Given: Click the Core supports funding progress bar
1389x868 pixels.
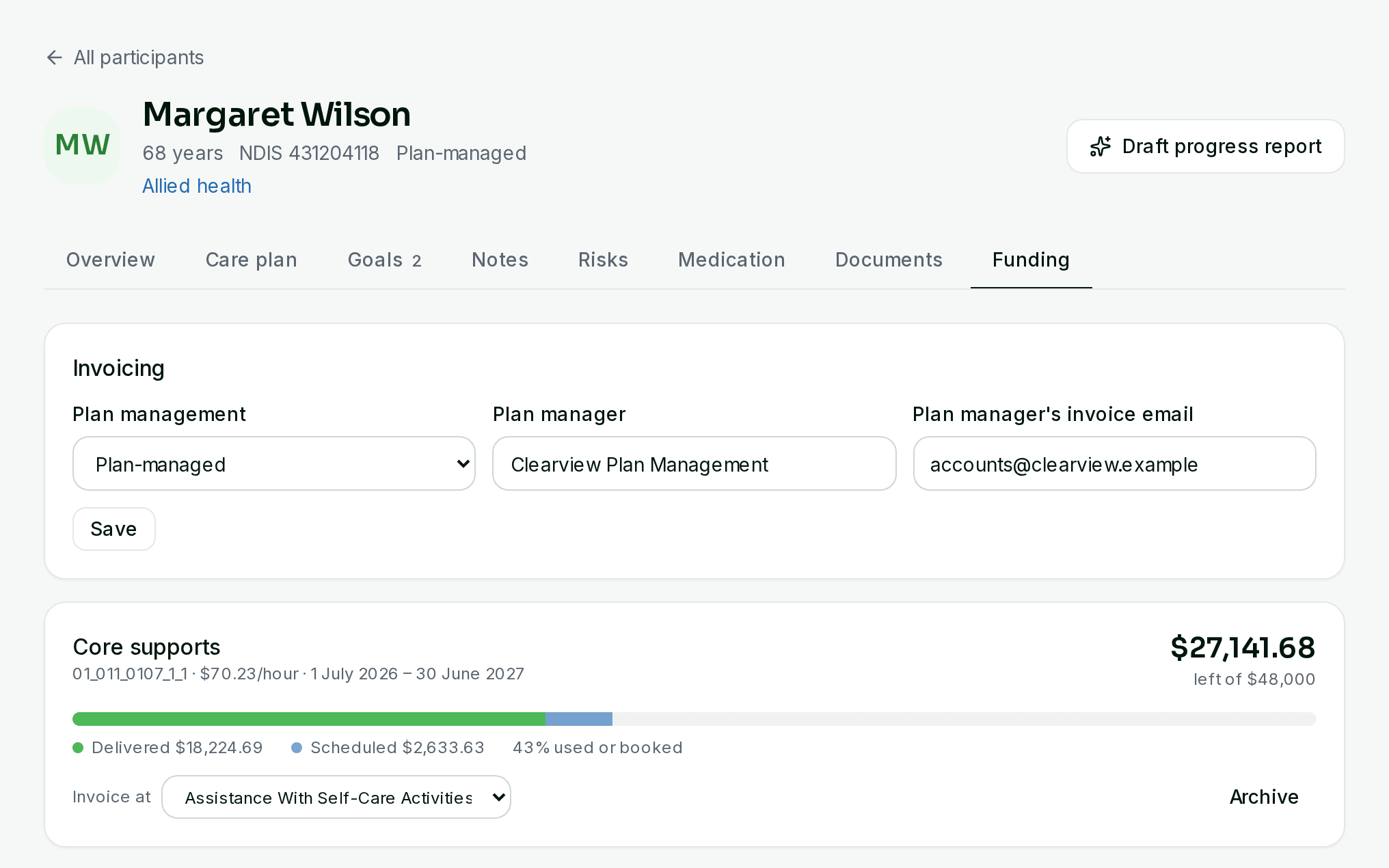Looking at the screenshot, I should 694,719.
